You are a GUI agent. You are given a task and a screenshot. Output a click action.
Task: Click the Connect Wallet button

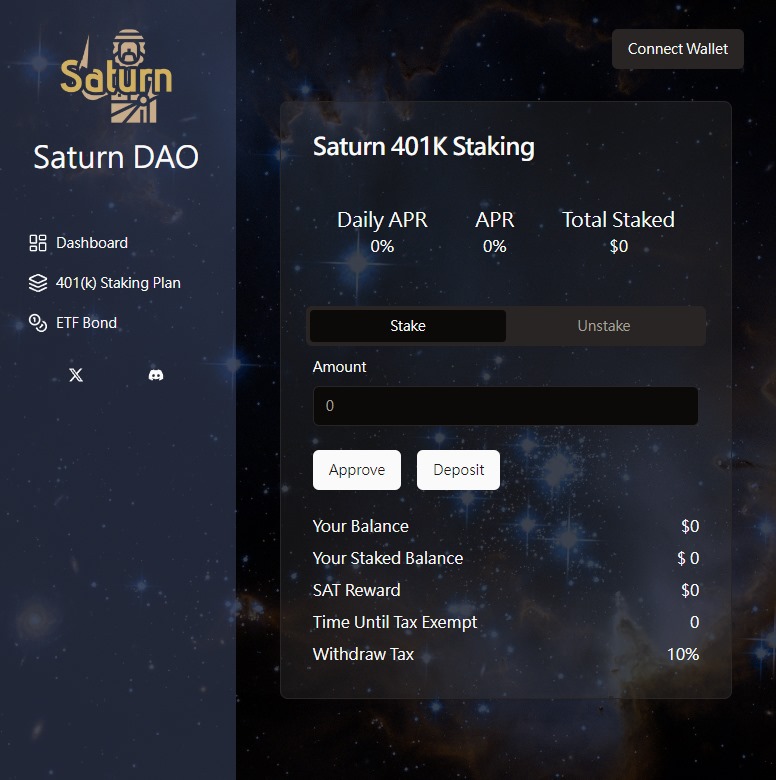pyautogui.click(x=678, y=49)
